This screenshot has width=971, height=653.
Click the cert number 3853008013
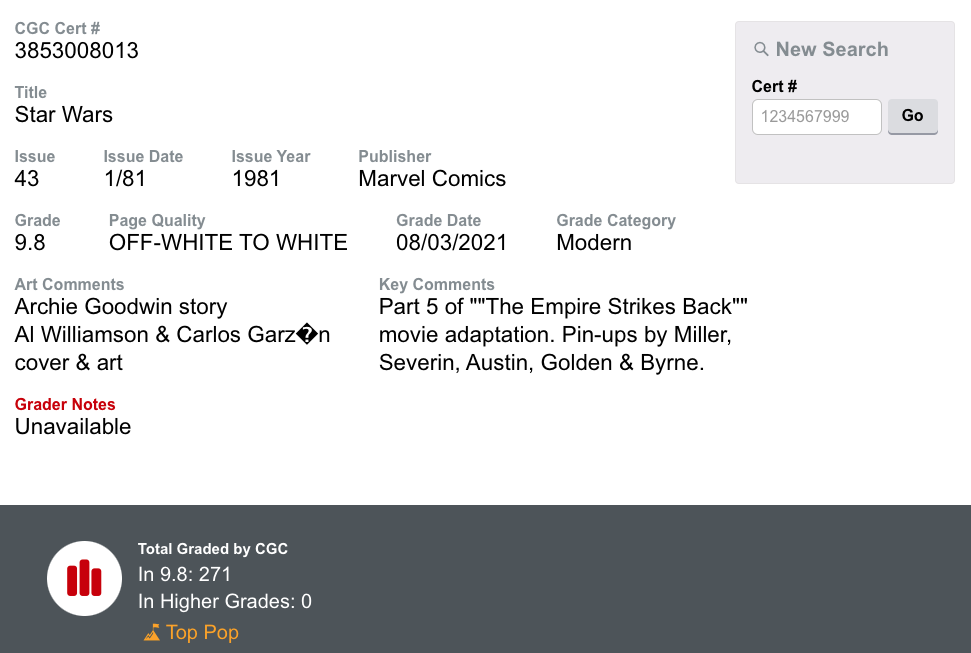(77, 51)
